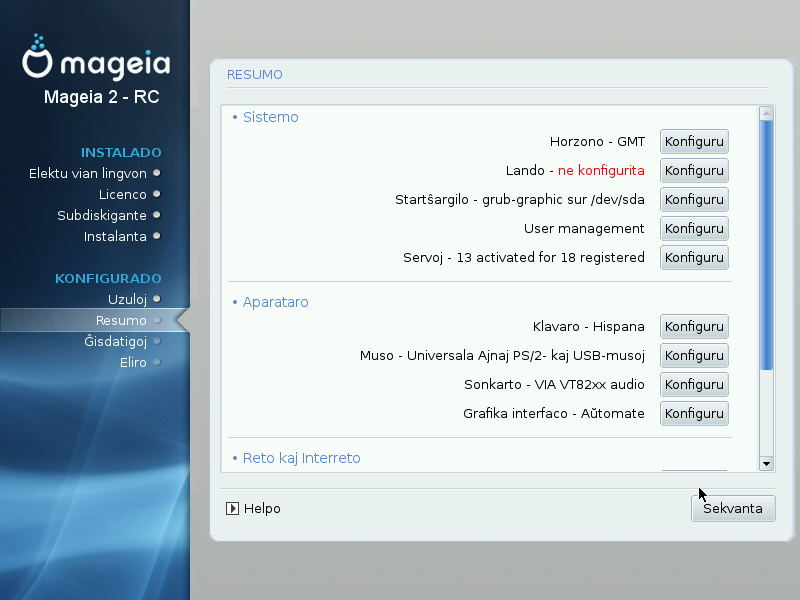Select the Ĝisdatigoj step
Viewport: 800px width, 600px height.
click(115, 341)
